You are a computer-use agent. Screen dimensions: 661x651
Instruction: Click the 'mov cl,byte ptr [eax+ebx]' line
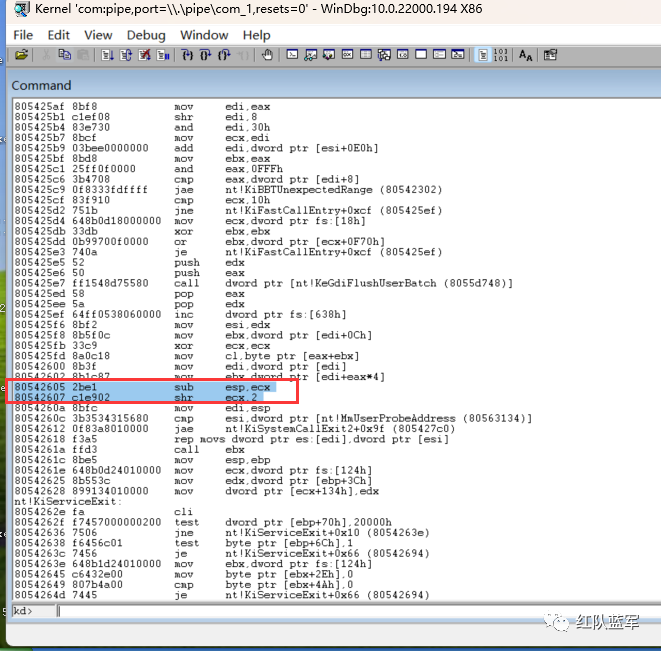tap(187, 356)
